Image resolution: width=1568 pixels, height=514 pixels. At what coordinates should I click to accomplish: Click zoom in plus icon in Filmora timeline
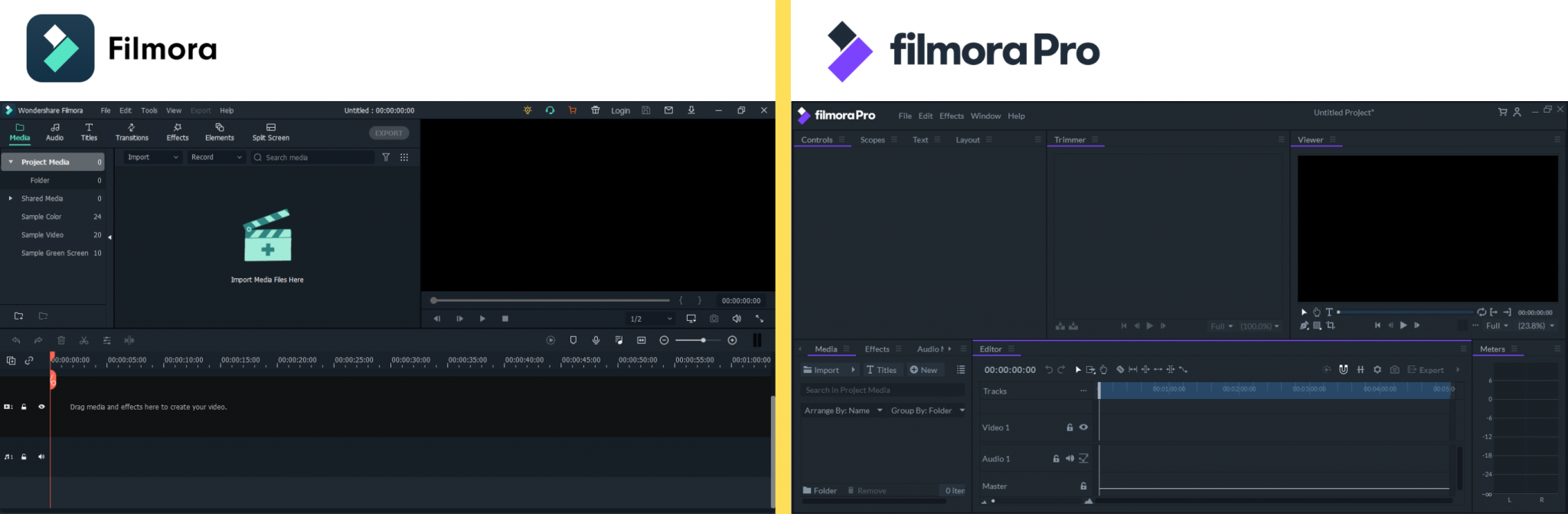[x=732, y=340]
